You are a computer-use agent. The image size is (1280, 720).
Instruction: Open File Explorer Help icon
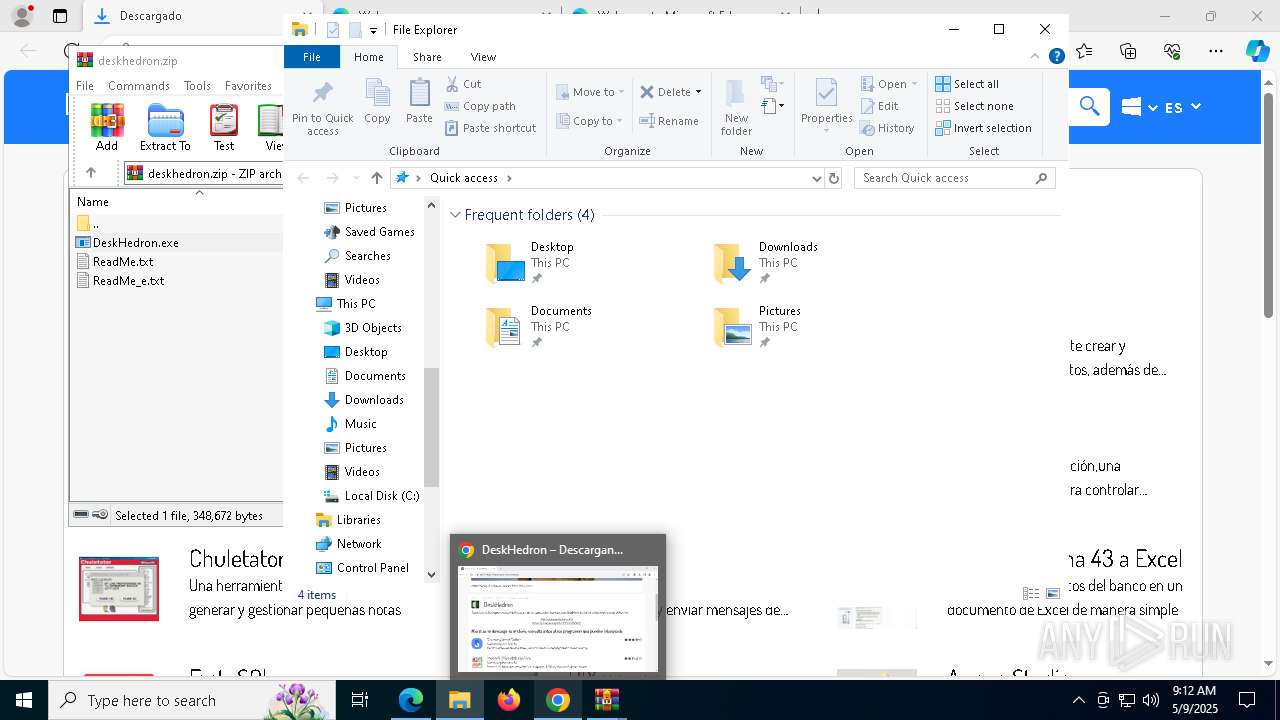point(1056,57)
